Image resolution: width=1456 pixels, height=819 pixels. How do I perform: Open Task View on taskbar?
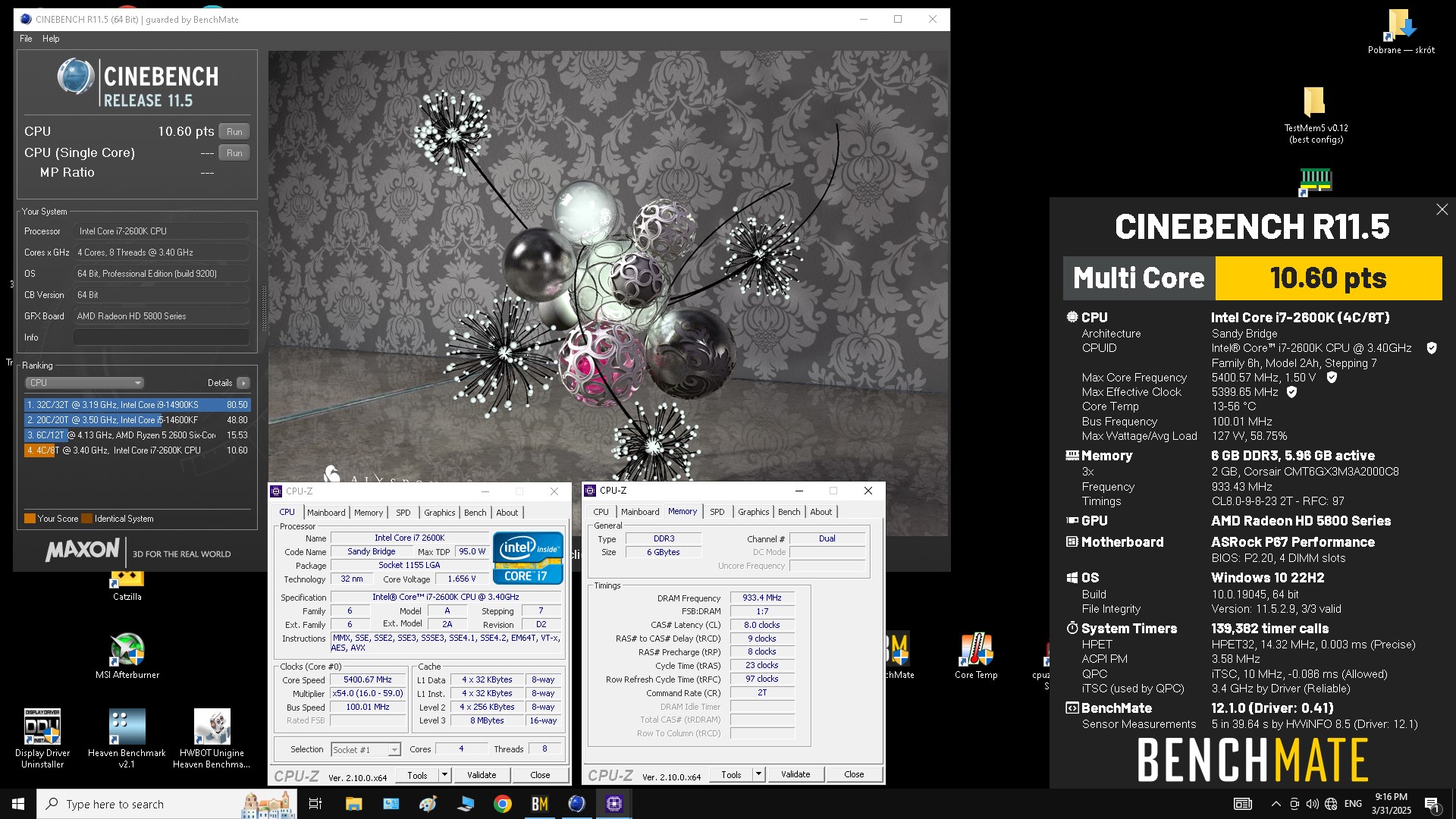tap(315, 804)
